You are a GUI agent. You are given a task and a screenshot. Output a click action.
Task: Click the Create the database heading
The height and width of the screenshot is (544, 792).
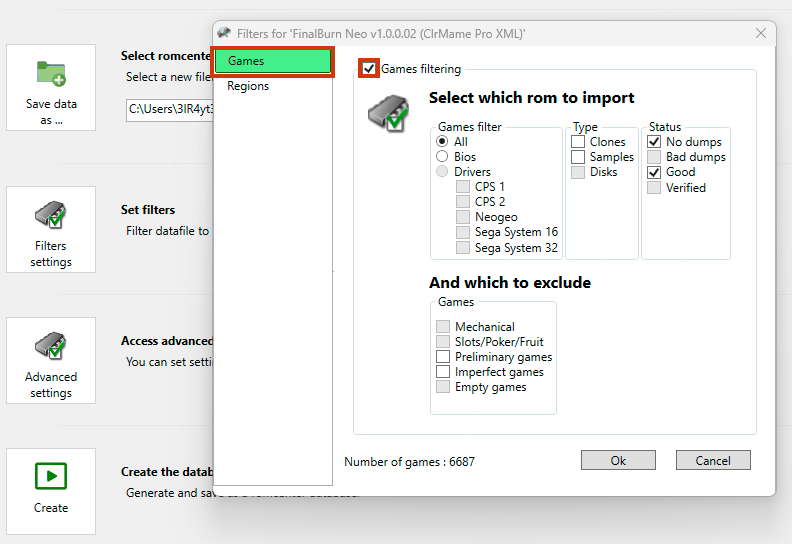(x=167, y=472)
